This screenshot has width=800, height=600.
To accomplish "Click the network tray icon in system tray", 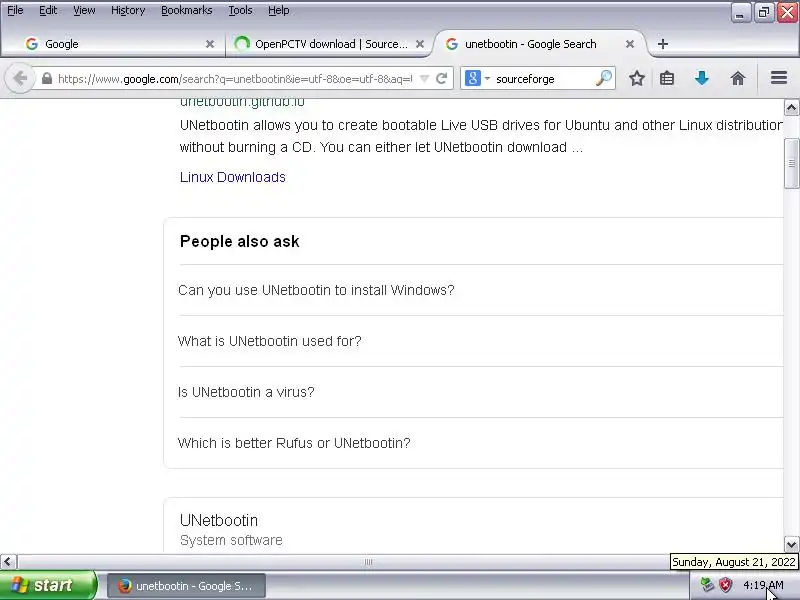I will click(x=707, y=585).
